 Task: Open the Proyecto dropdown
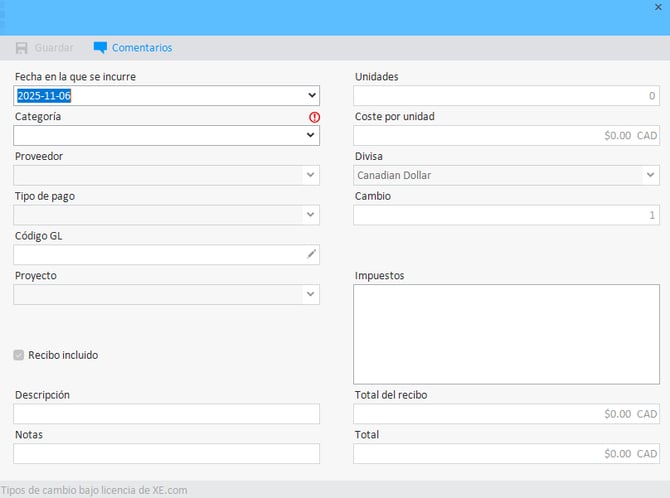point(311,295)
